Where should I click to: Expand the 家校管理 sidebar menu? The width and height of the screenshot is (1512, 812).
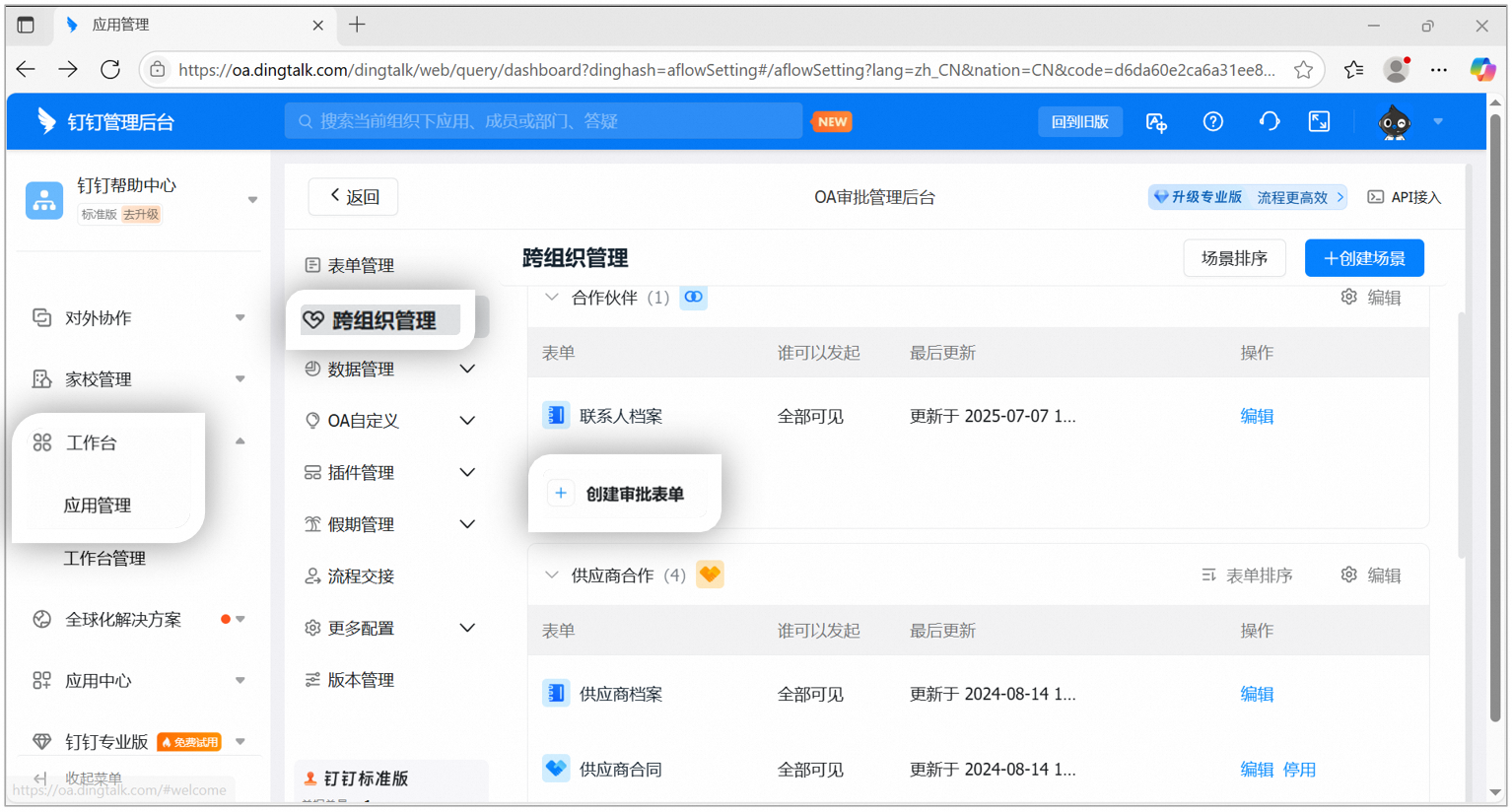240,378
